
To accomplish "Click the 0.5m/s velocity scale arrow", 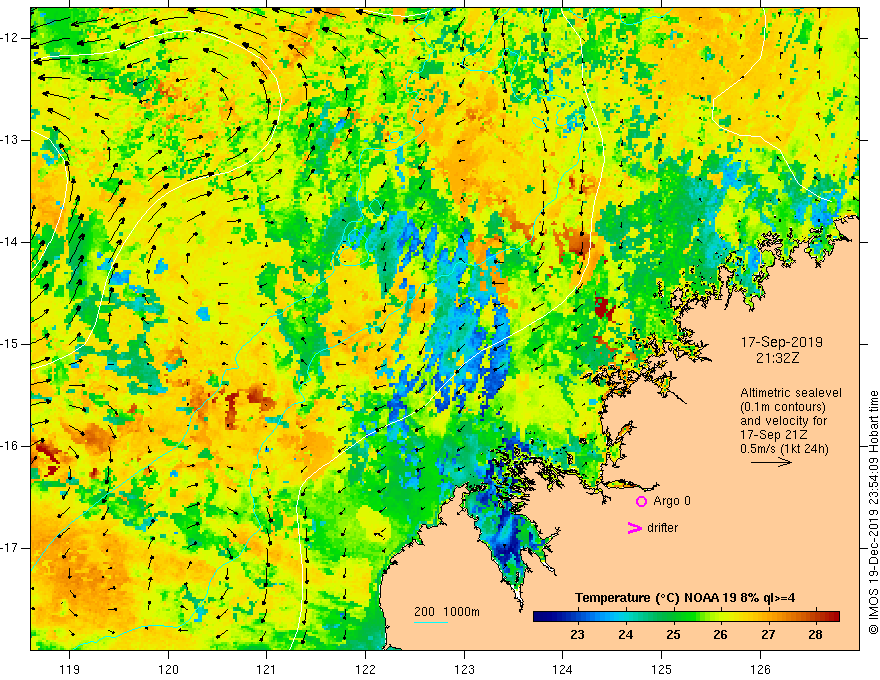I will point(771,462).
